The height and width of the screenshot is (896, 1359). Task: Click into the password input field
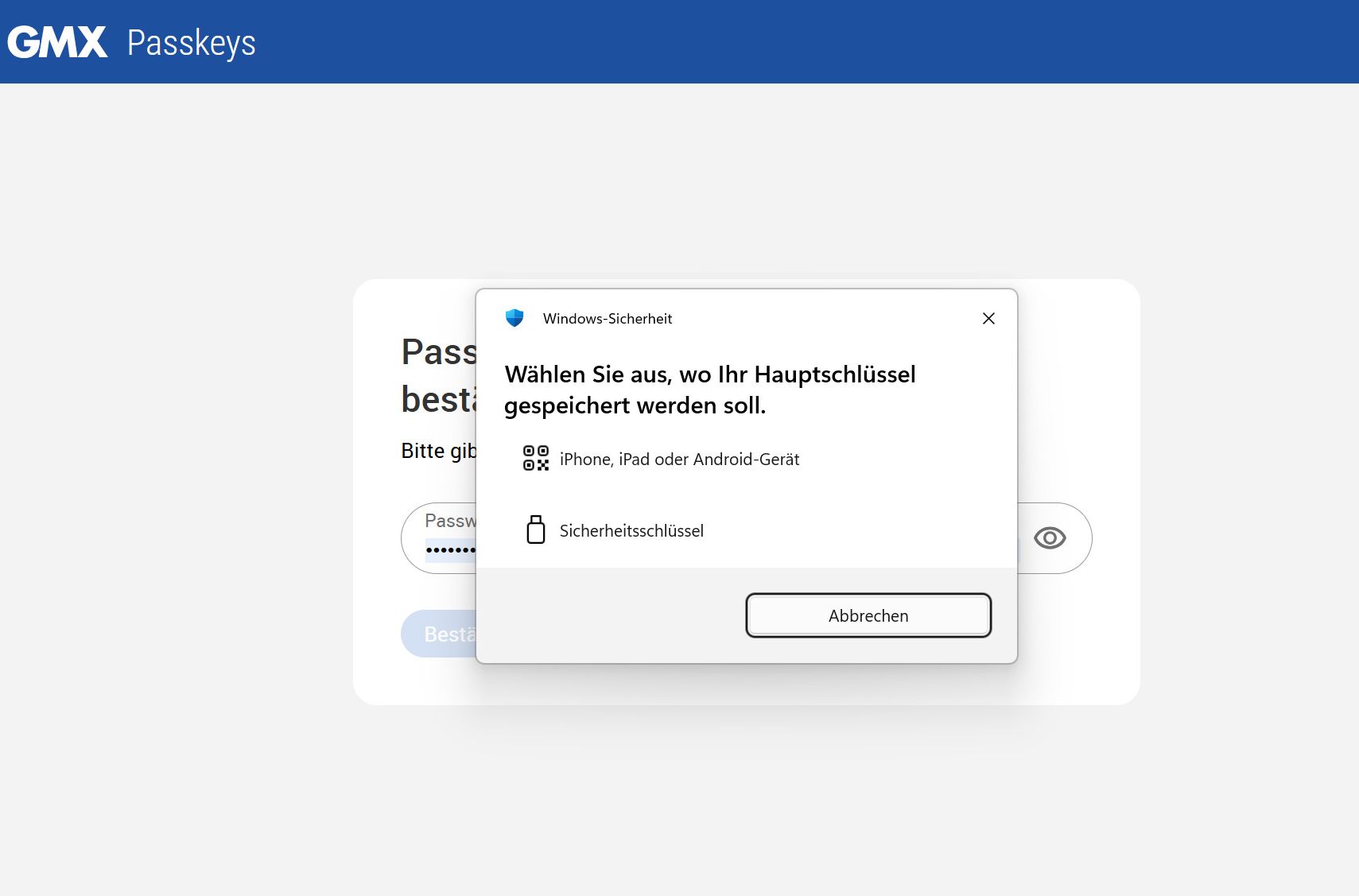pyautogui.click(x=438, y=538)
